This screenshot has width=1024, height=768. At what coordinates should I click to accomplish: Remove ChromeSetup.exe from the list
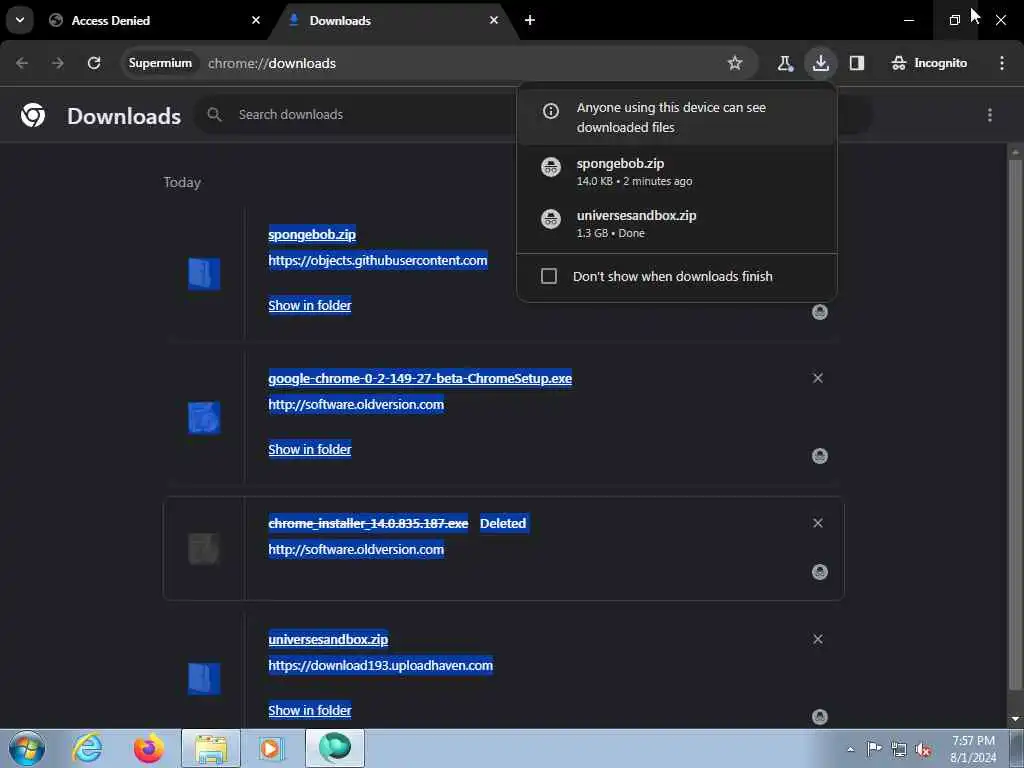(818, 378)
